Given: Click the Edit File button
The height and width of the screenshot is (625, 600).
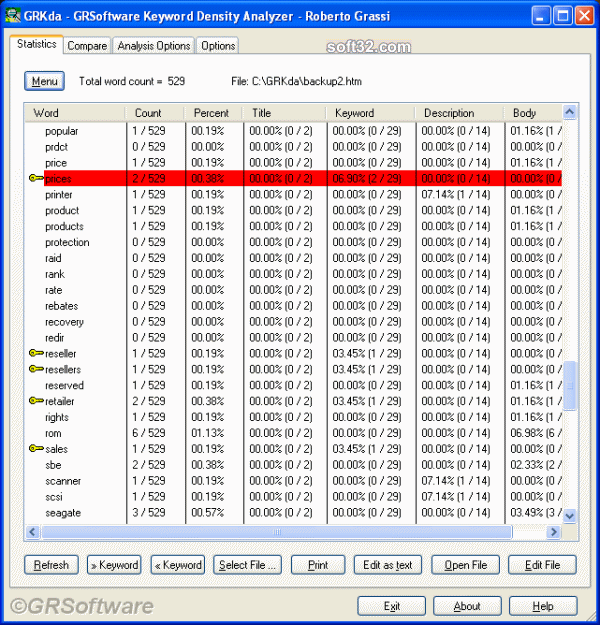Looking at the screenshot, I should click(x=542, y=565).
